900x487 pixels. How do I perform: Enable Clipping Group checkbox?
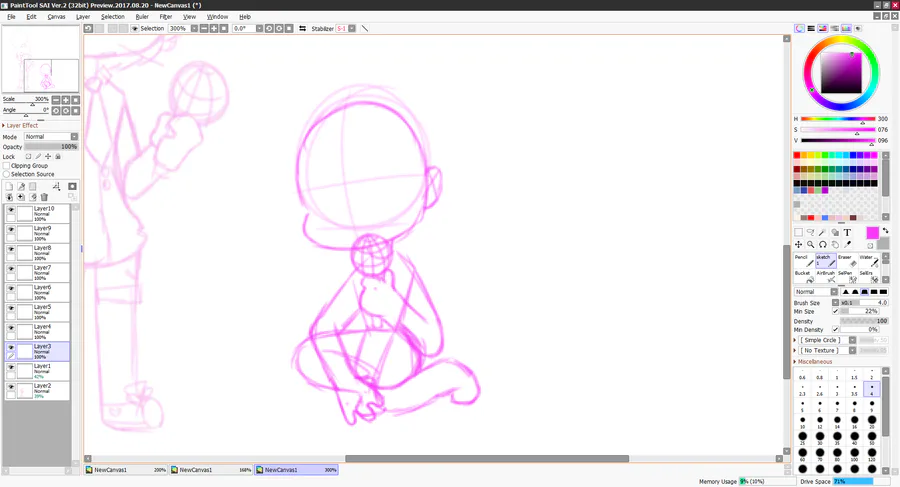7,165
